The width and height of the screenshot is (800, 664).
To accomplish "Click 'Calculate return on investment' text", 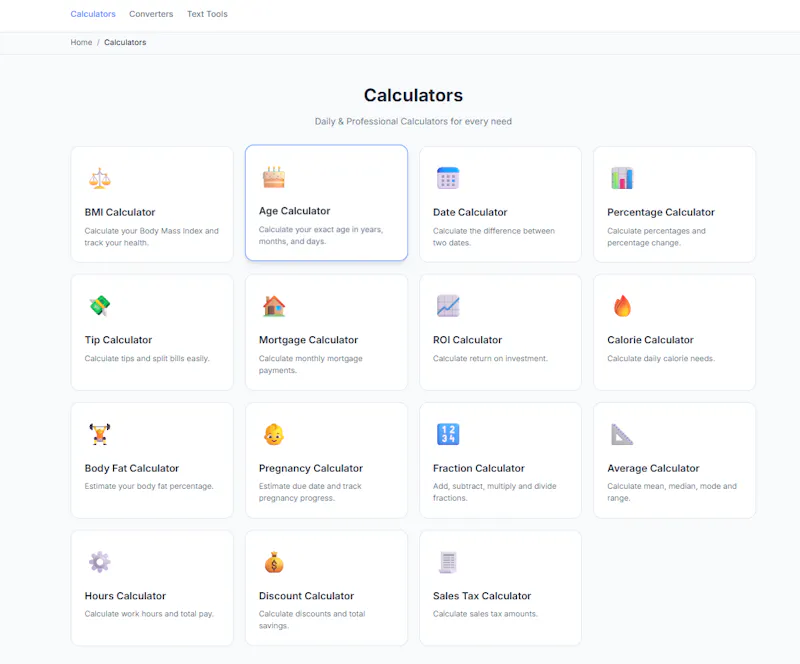I will [x=490, y=358].
